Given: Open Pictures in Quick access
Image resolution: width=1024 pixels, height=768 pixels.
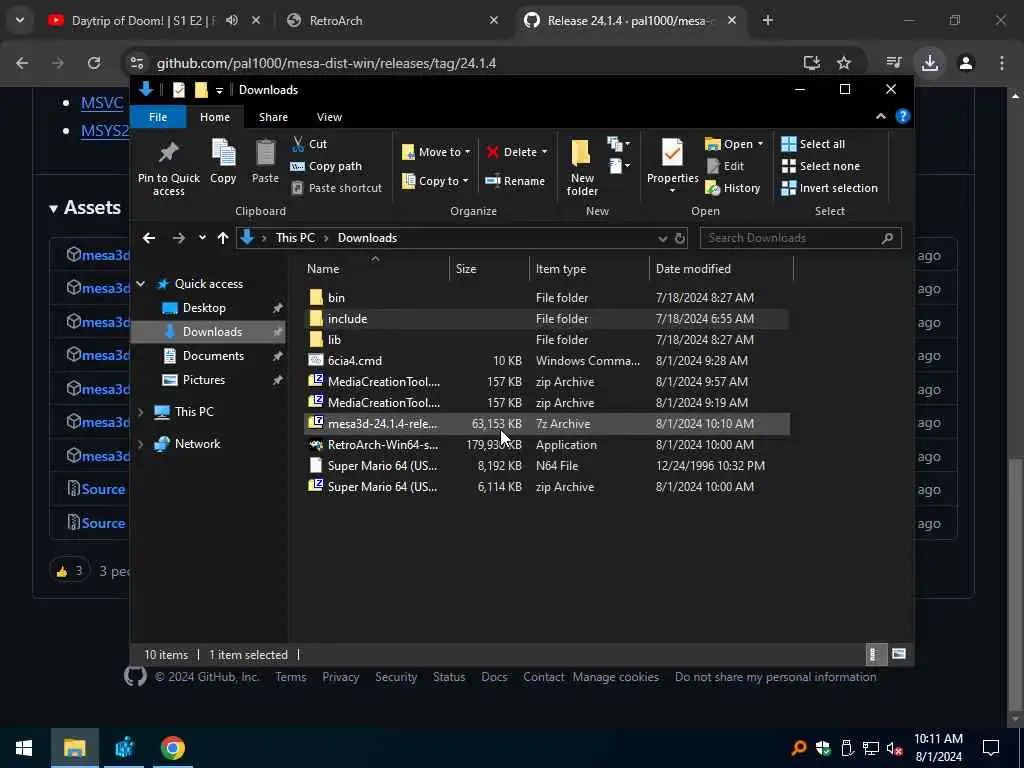Looking at the screenshot, I should pos(203,380).
